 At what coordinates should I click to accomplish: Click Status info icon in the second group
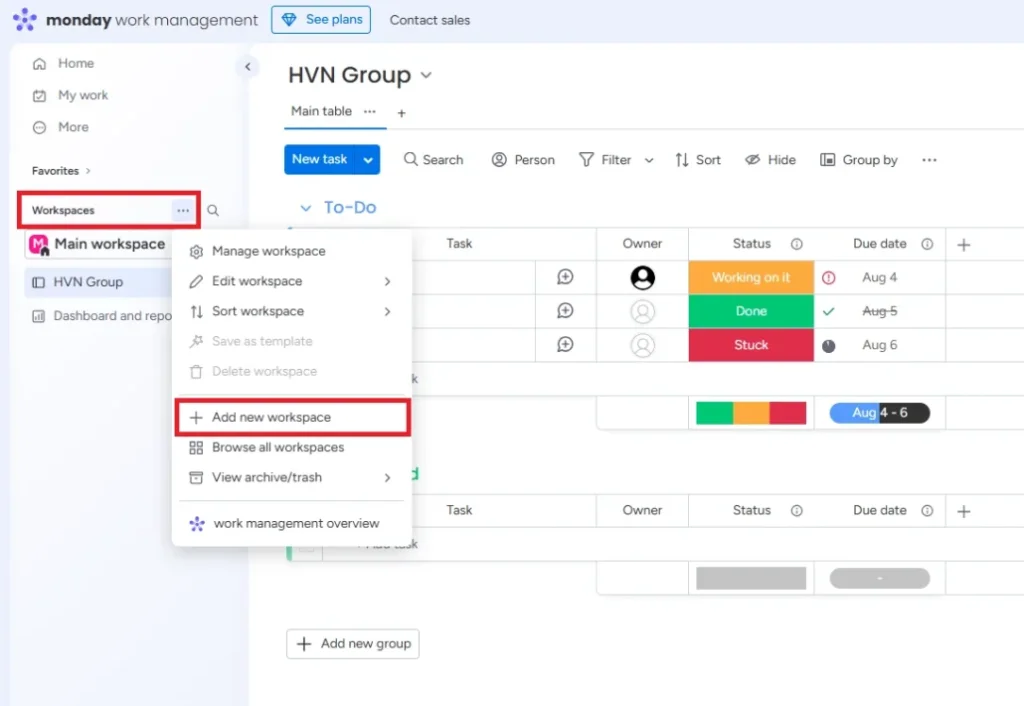pyautogui.click(x=797, y=511)
